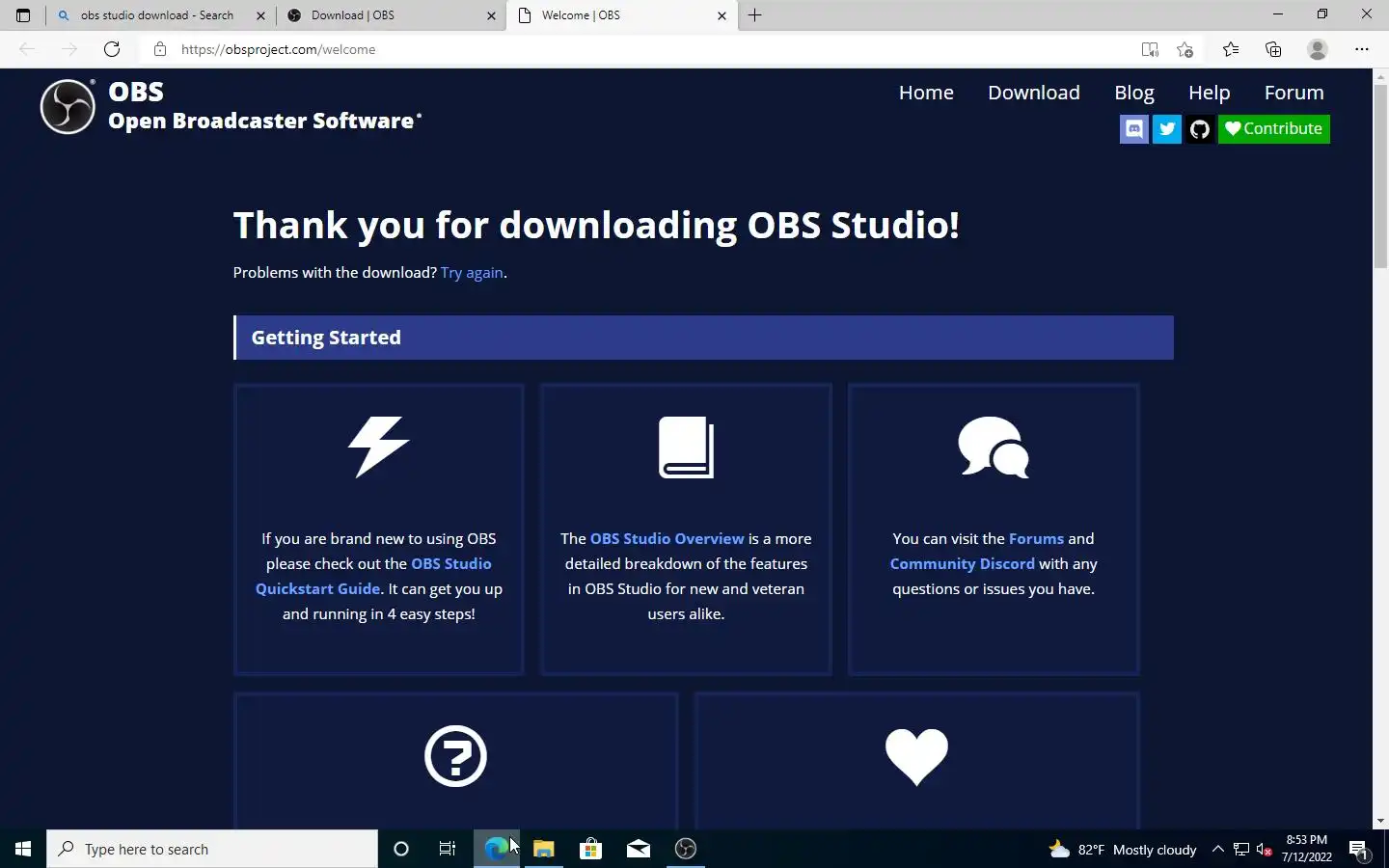Click the vertical page scrollbar thumb
1389x868 pixels.
tap(1380, 178)
